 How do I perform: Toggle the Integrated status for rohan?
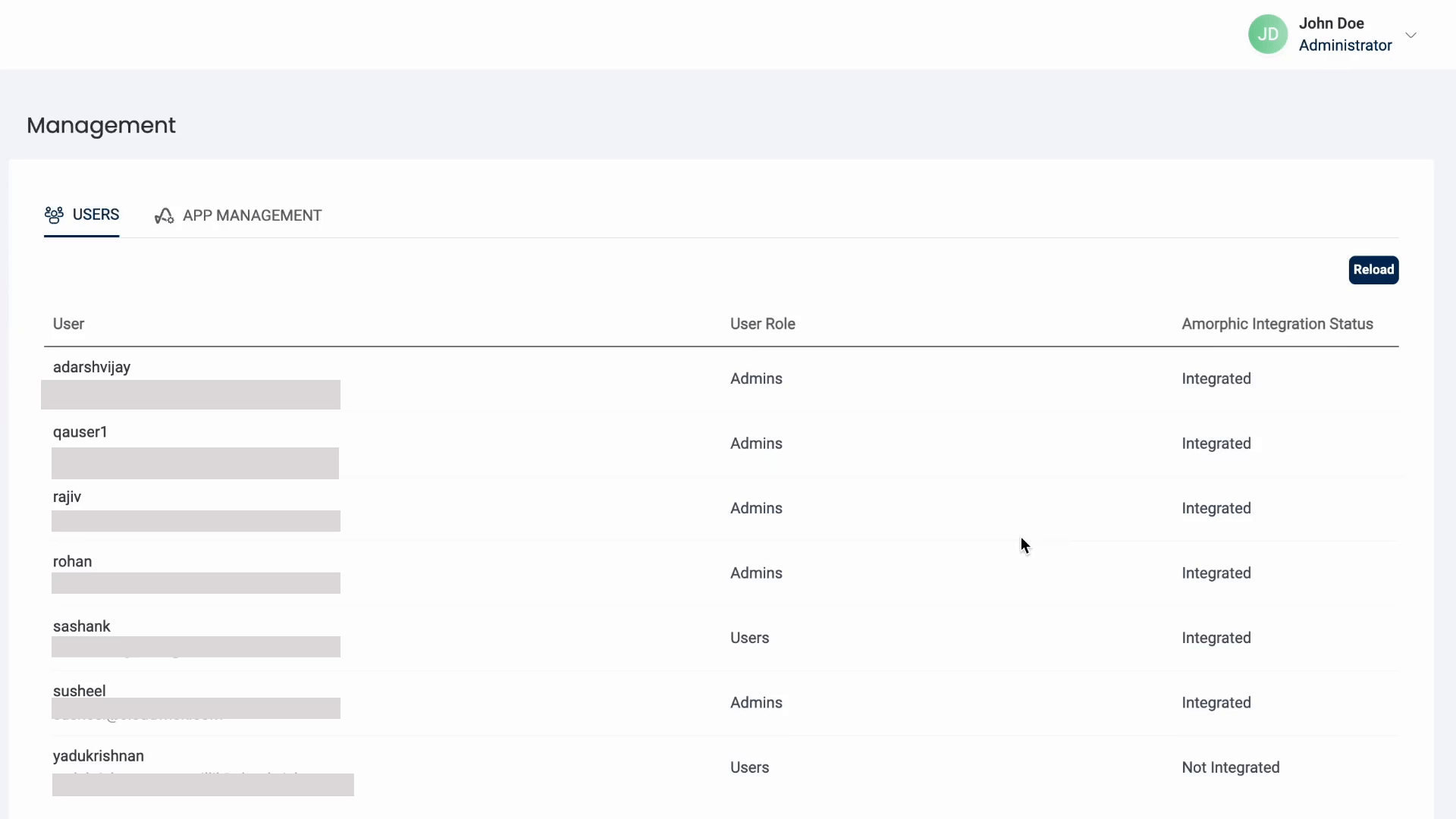click(1216, 572)
